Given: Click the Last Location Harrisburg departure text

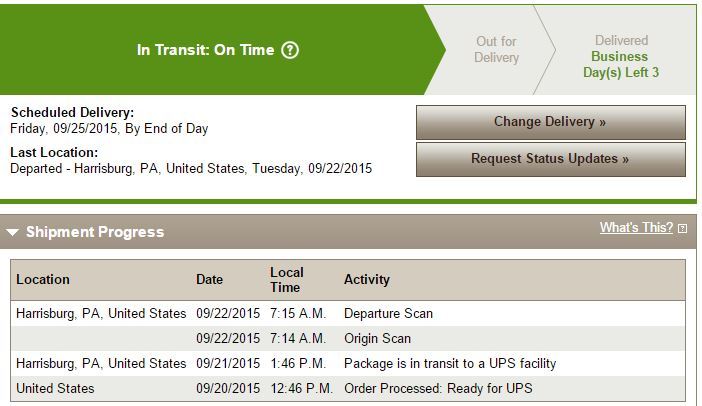Looking at the screenshot, I should (190, 169).
